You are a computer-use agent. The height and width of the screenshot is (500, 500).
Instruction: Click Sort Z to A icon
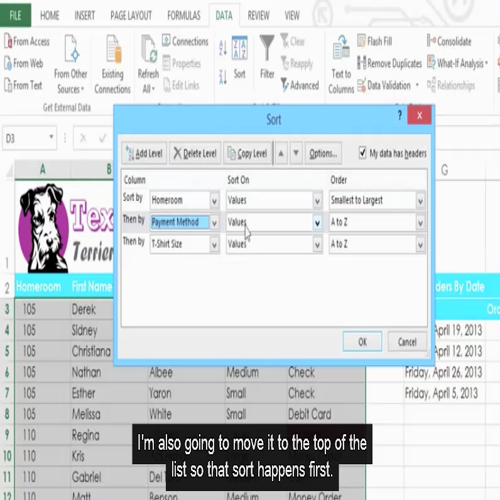coord(223,77)
